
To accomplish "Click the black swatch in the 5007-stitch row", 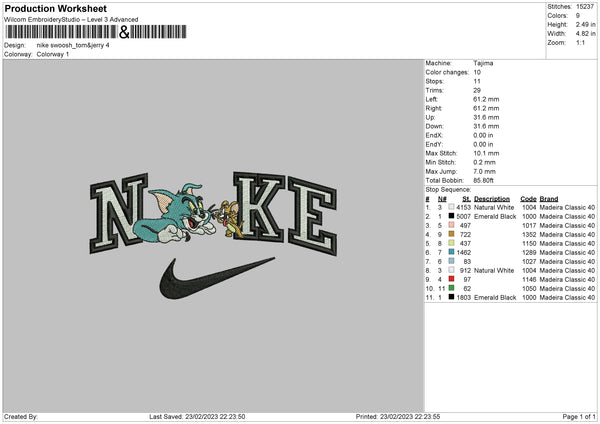I will click(x=451, y=216).
